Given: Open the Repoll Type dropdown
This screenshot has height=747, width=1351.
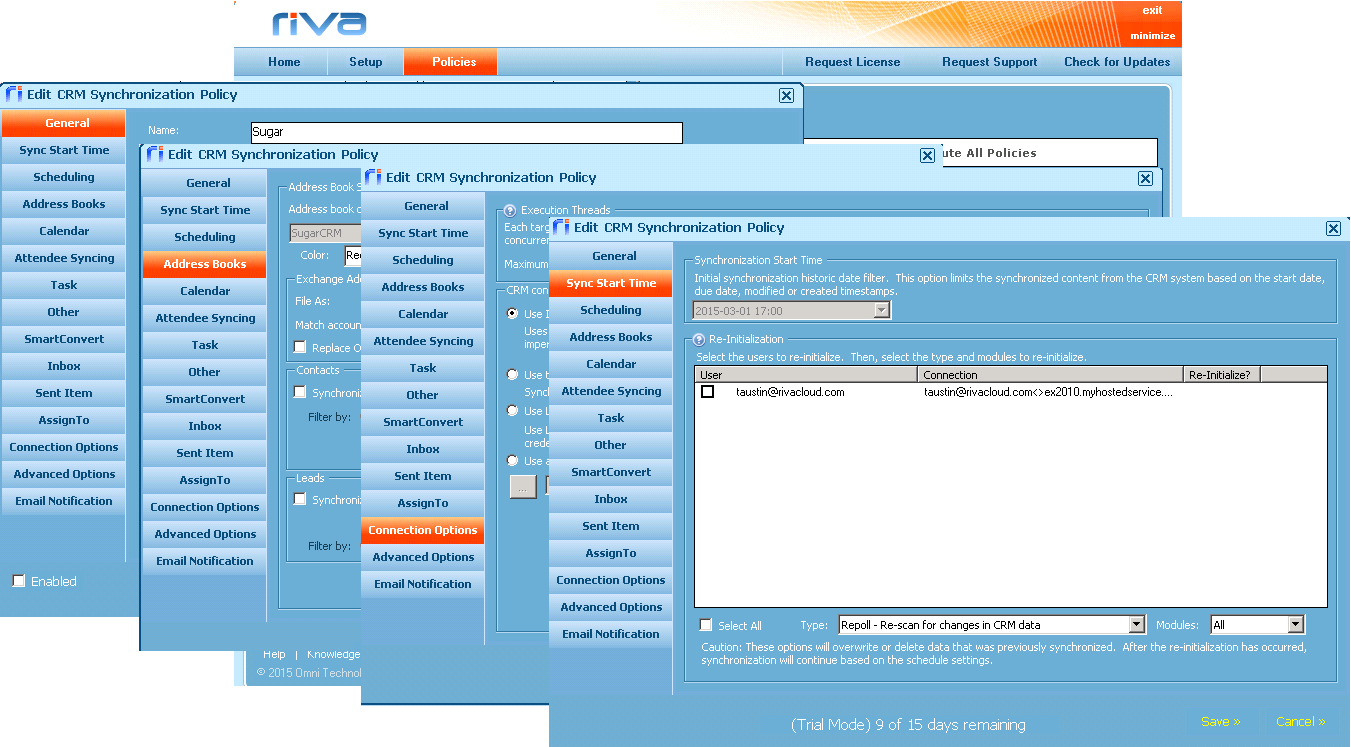Looking at the screenshot, I should [x=1138, y=625].
